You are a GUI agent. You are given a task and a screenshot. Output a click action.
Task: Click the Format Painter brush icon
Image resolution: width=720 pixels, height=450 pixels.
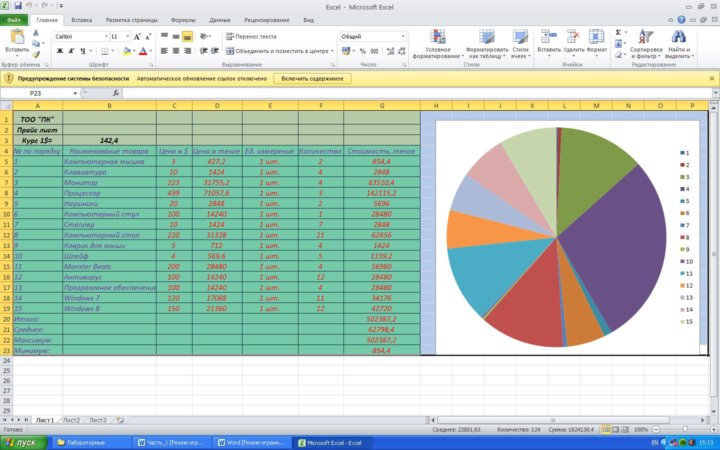tap(37, 54)
